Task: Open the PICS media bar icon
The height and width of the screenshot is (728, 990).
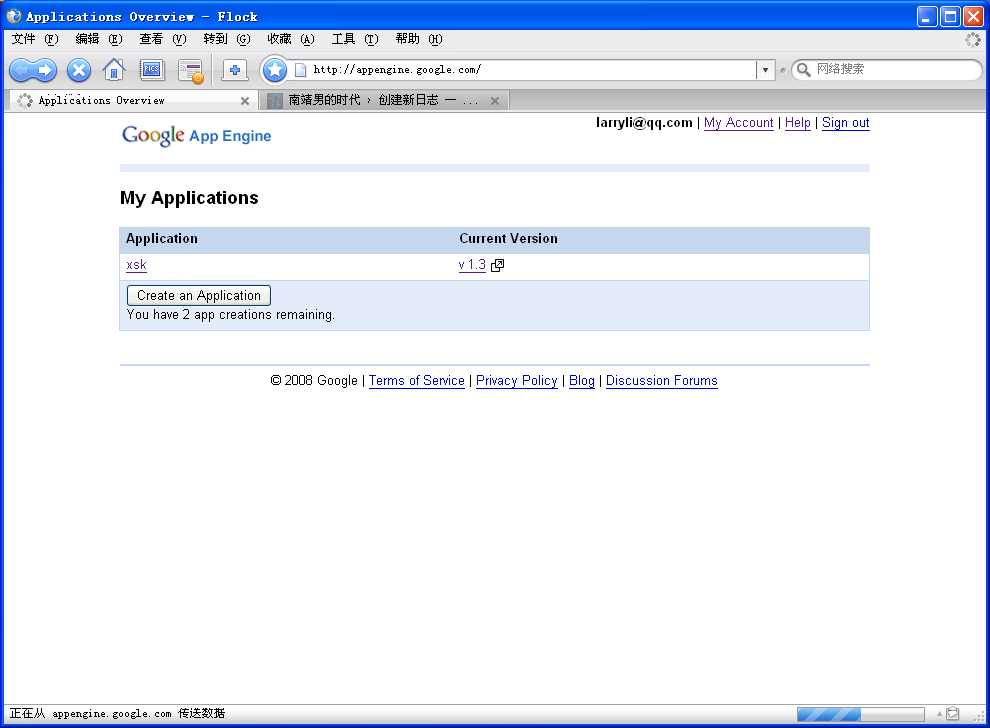Action: 152,69
